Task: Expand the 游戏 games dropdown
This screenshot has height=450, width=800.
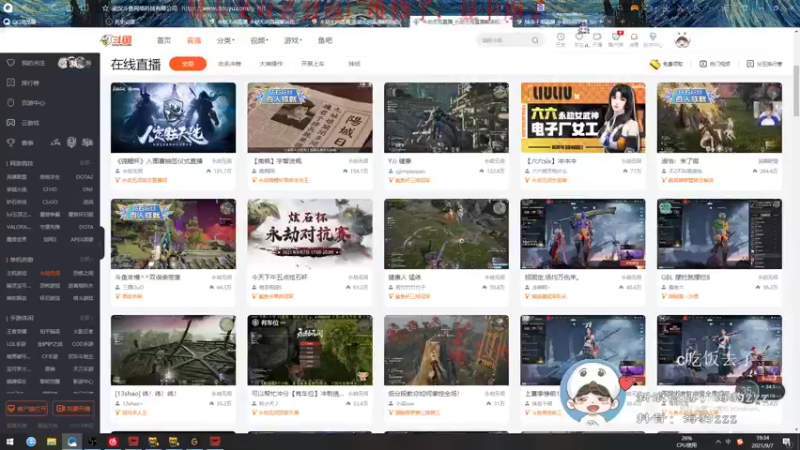Action: (293, 40)
